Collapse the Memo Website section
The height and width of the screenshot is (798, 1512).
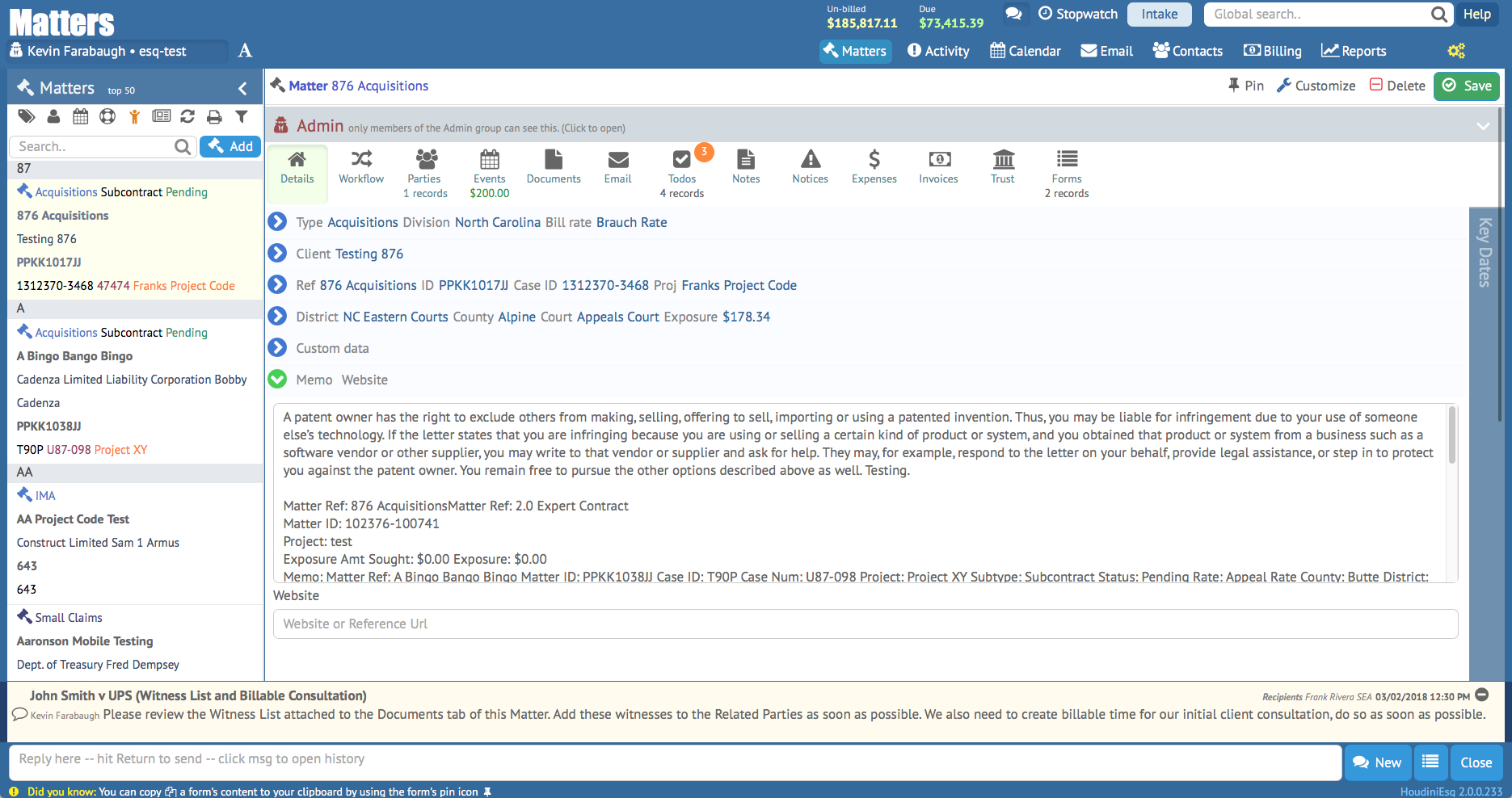pos(277,379)
